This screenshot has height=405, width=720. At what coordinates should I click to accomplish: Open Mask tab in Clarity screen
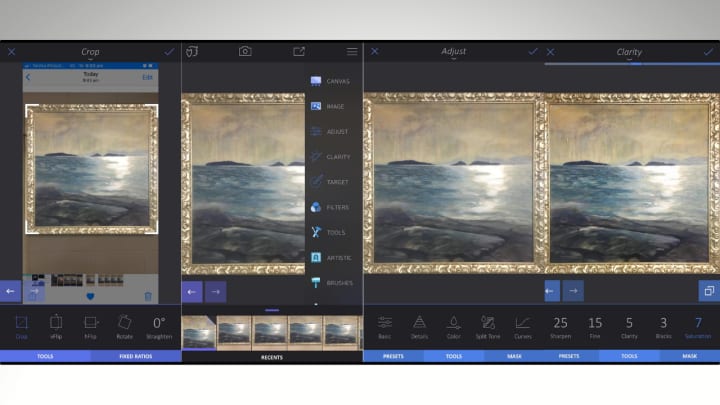[x=690, y=356]
